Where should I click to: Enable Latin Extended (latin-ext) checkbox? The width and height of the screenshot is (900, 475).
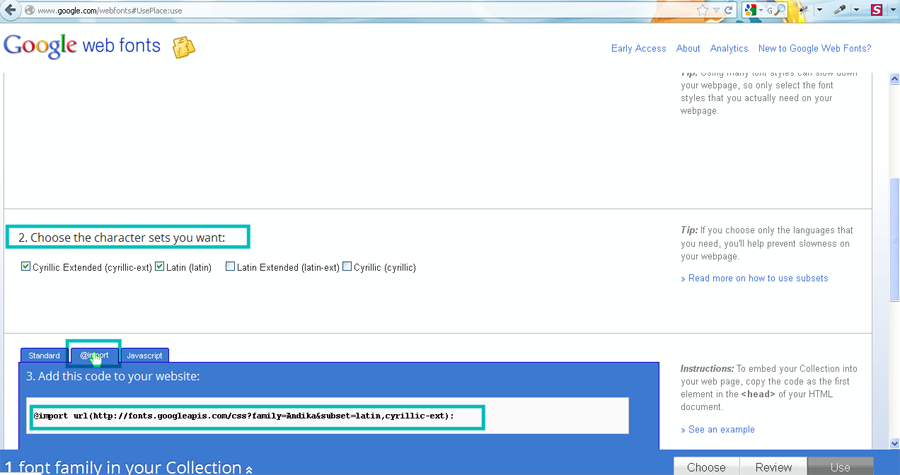point(231,267)
